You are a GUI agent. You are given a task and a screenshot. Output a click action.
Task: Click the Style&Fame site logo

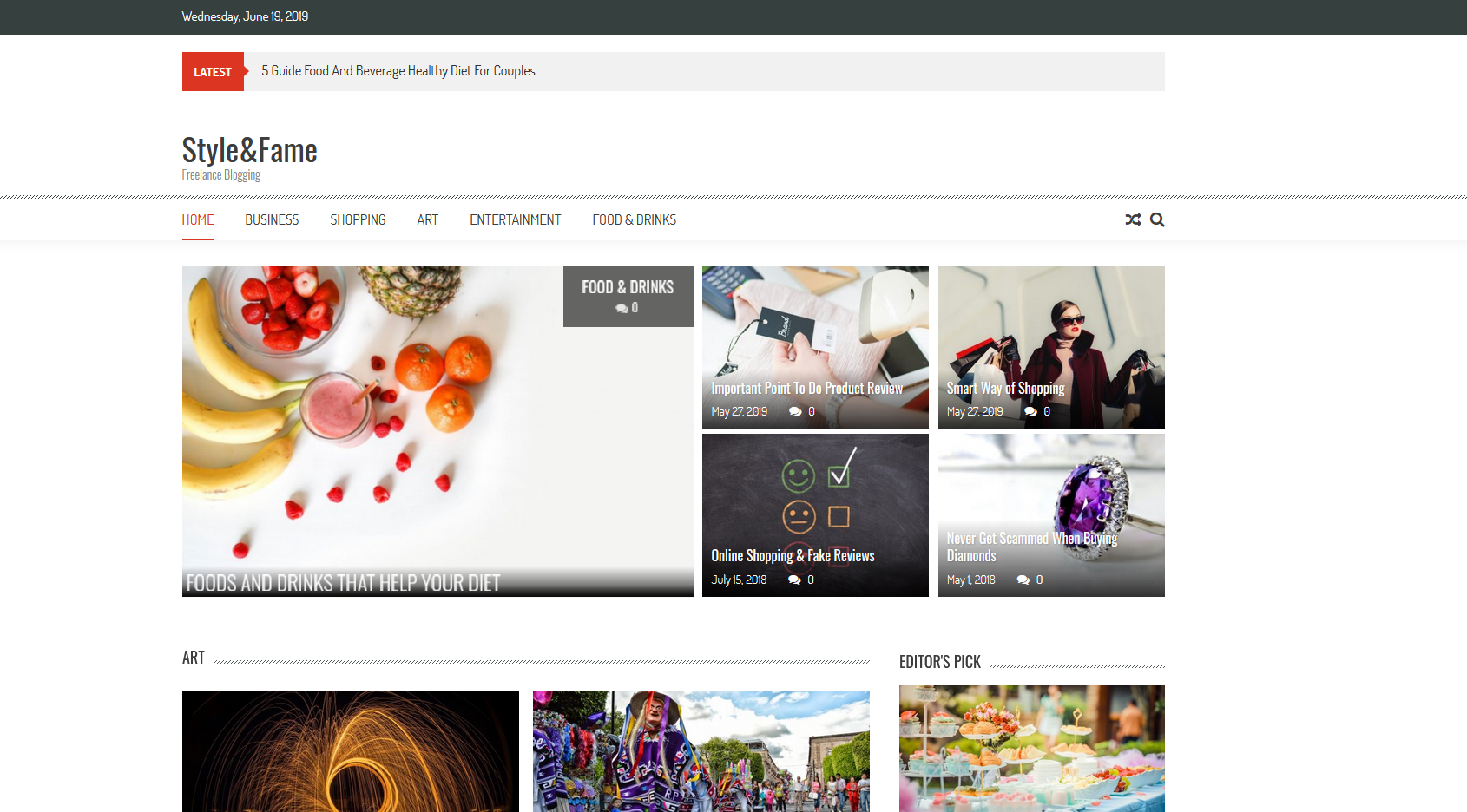coord(248,149)
